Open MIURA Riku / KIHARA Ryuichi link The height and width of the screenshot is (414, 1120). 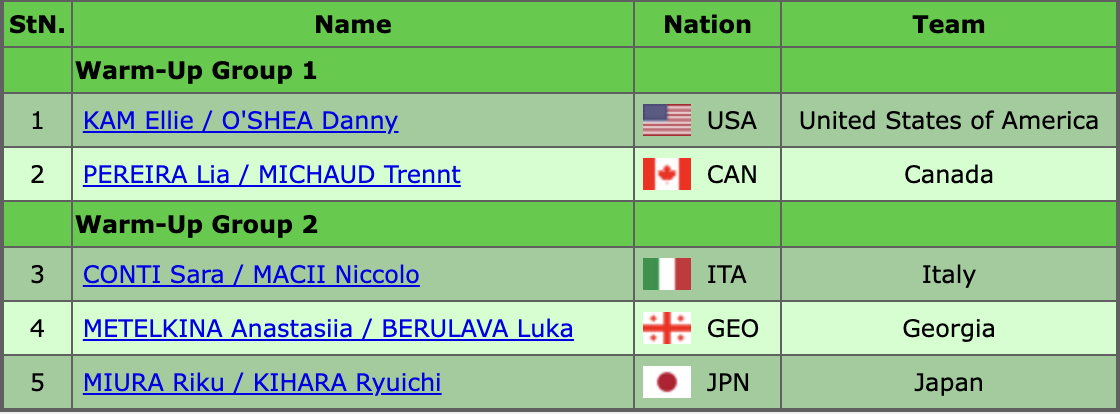point(262,383)
